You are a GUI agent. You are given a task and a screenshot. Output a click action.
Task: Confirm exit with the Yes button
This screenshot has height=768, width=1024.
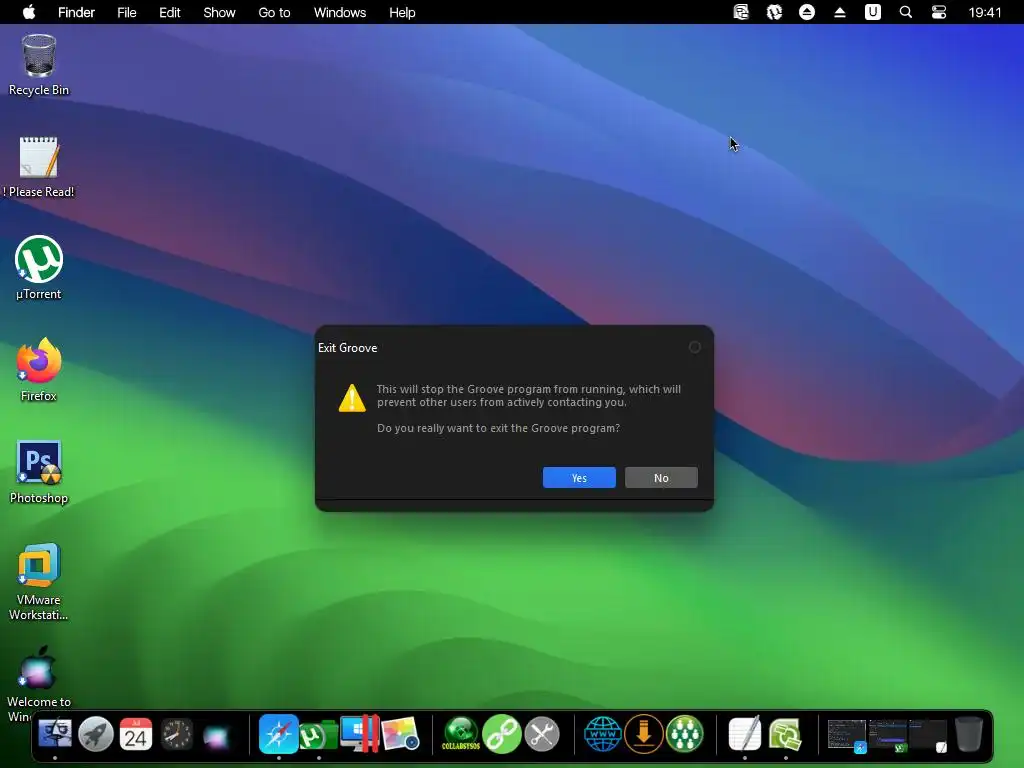pos(579,477)
